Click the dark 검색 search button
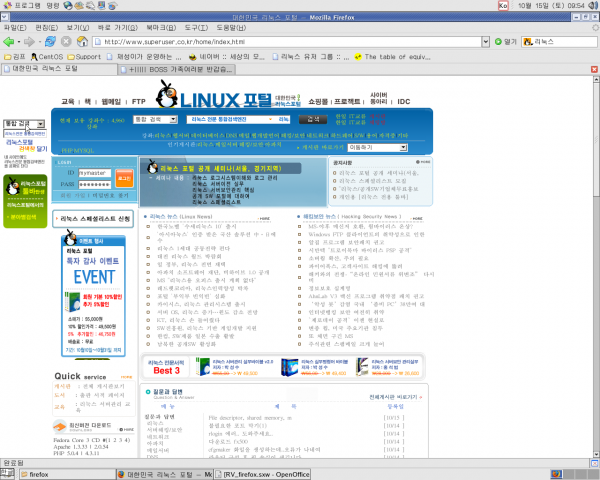Viewport: 600px width, 480px height. pos(313,119)
